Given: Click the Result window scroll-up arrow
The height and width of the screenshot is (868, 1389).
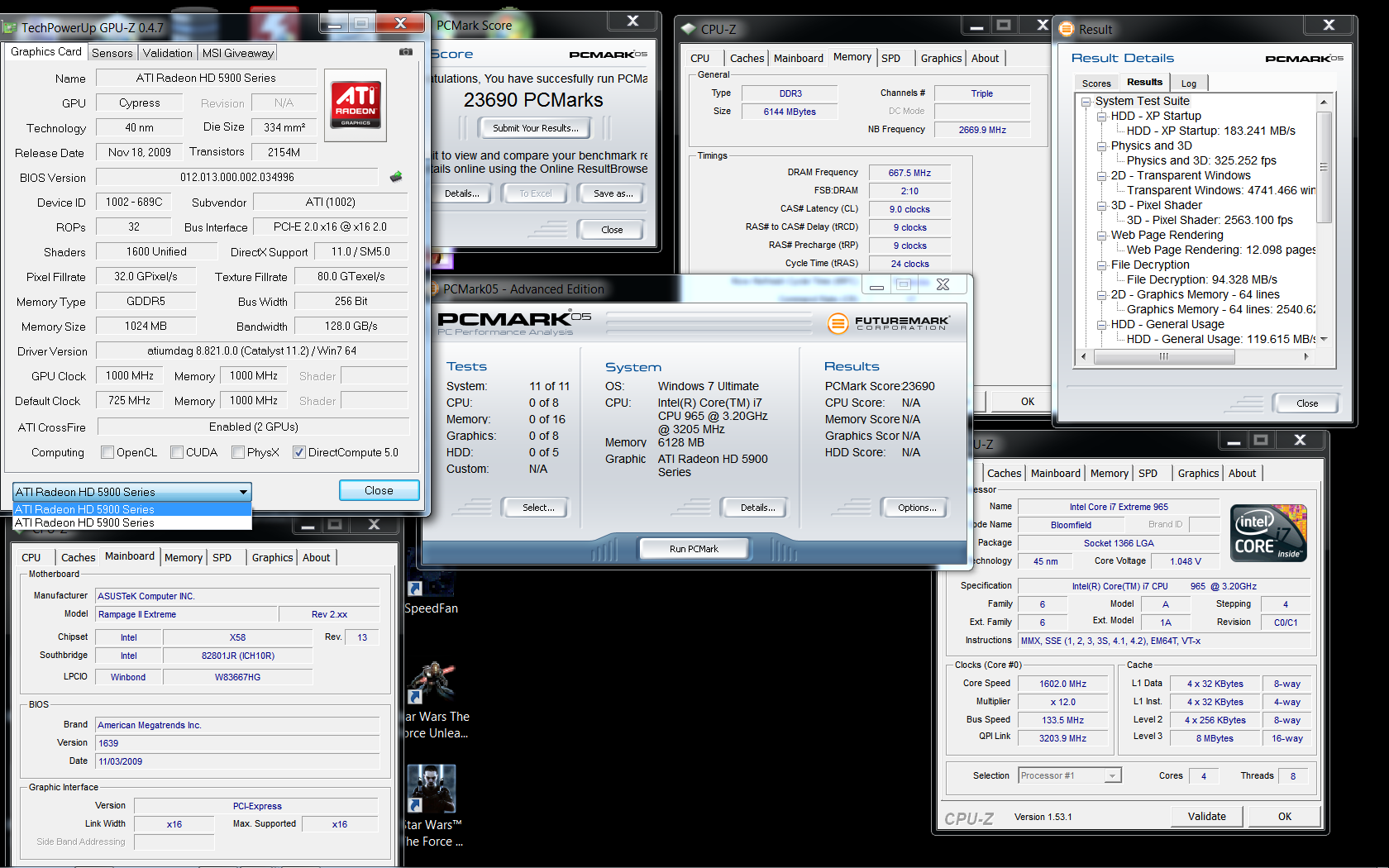Looking at the screenshot, I should (x=1324, y=102).
